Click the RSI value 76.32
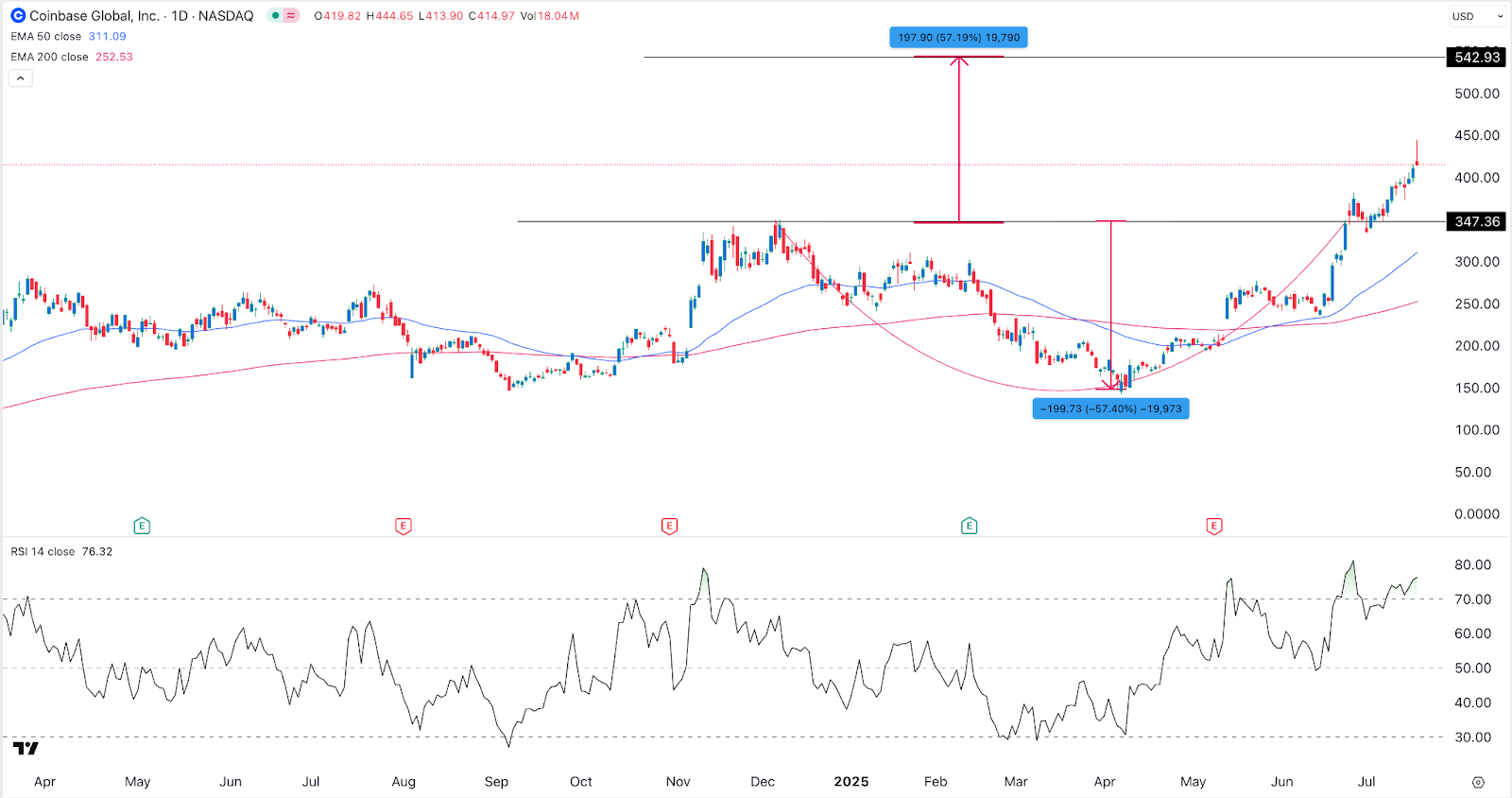The image size is (1512, 798). pos(97,552)
